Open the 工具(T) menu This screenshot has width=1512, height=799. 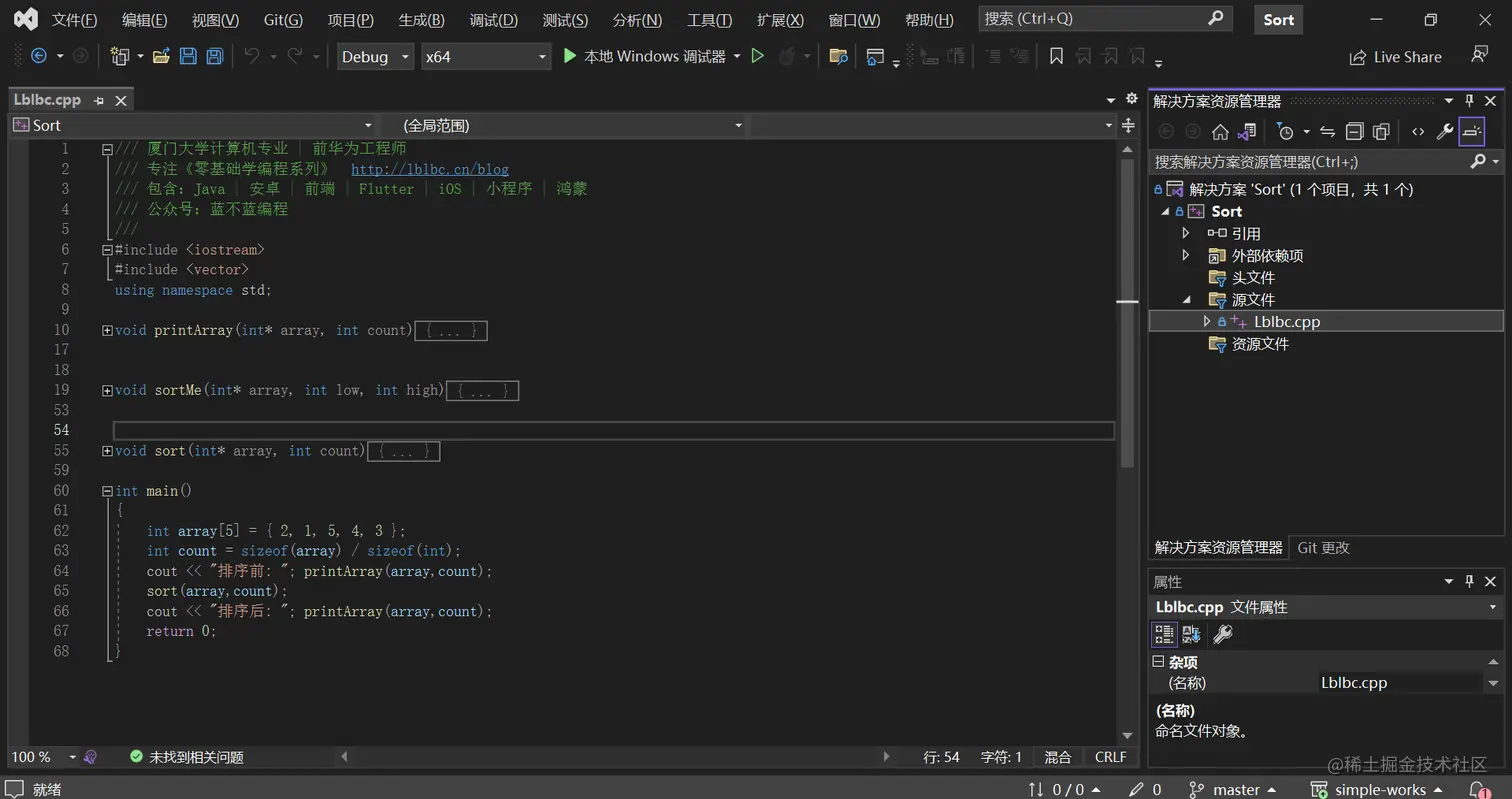coord(709,20)
